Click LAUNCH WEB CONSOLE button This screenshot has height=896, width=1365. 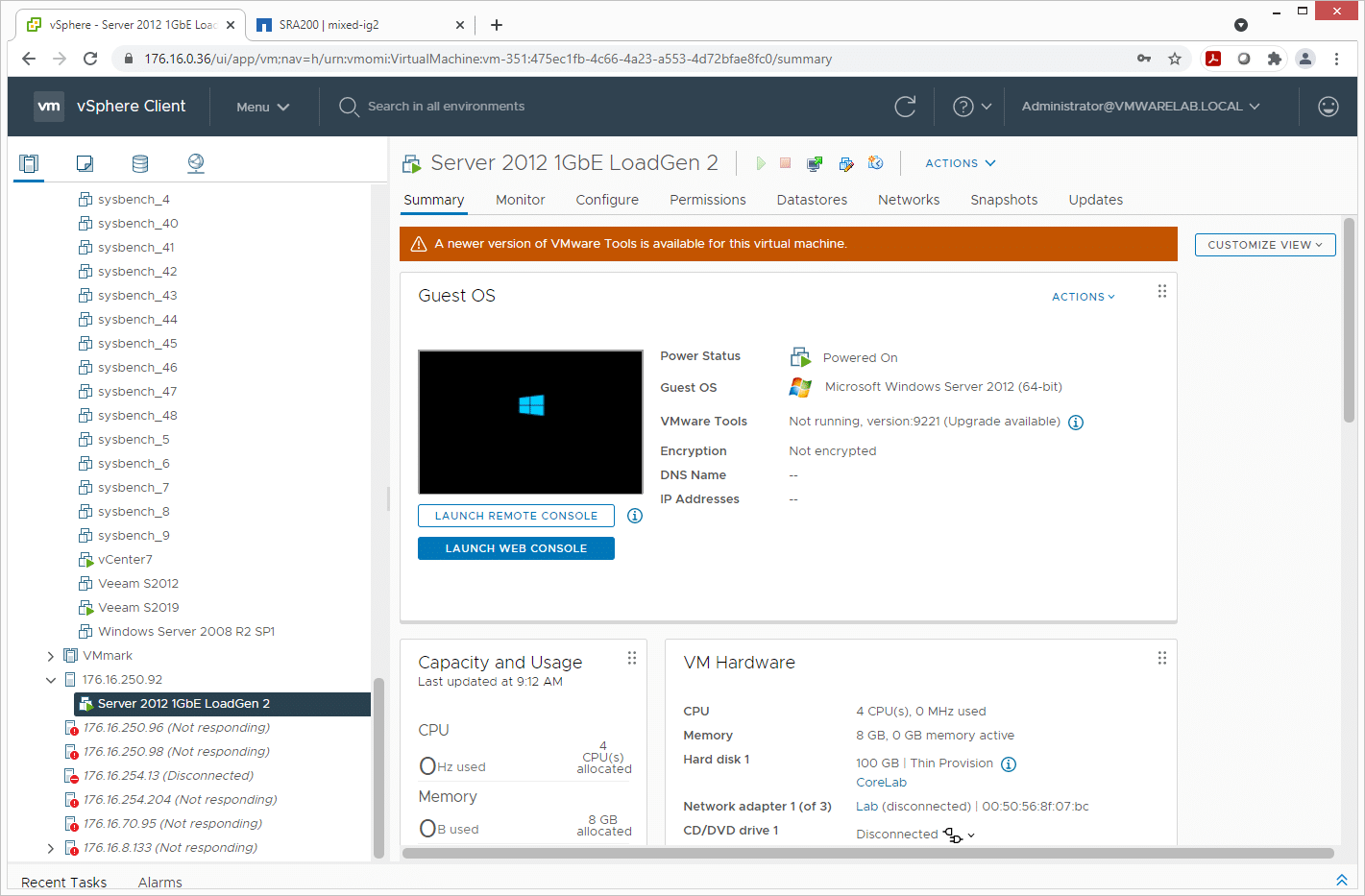coord(516,548)
